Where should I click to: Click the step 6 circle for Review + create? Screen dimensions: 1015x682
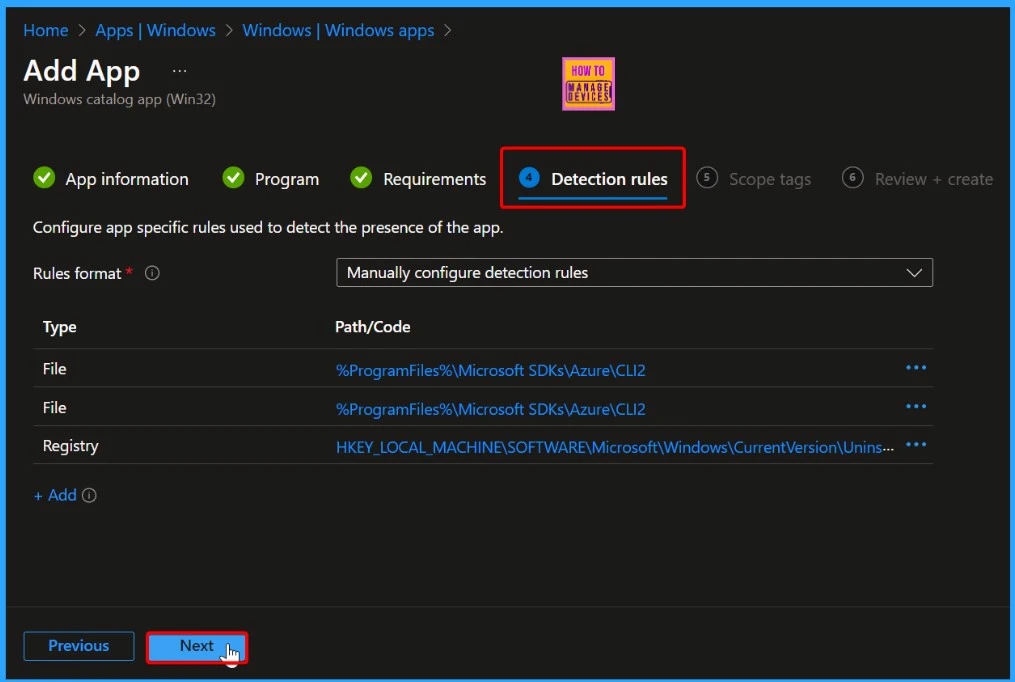pyautogui.click(x=853, y=178)
